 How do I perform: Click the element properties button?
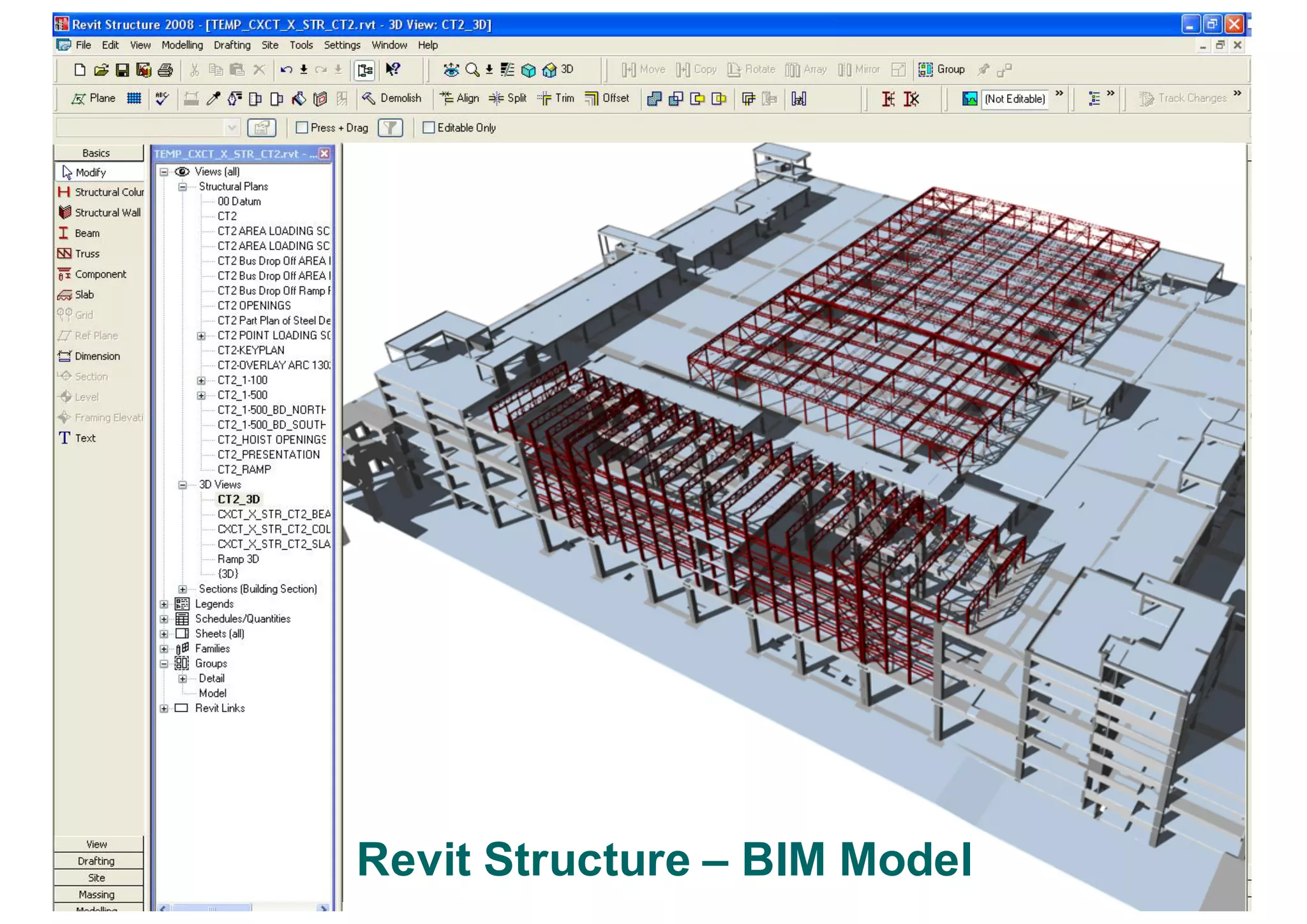tap(262, 128)
